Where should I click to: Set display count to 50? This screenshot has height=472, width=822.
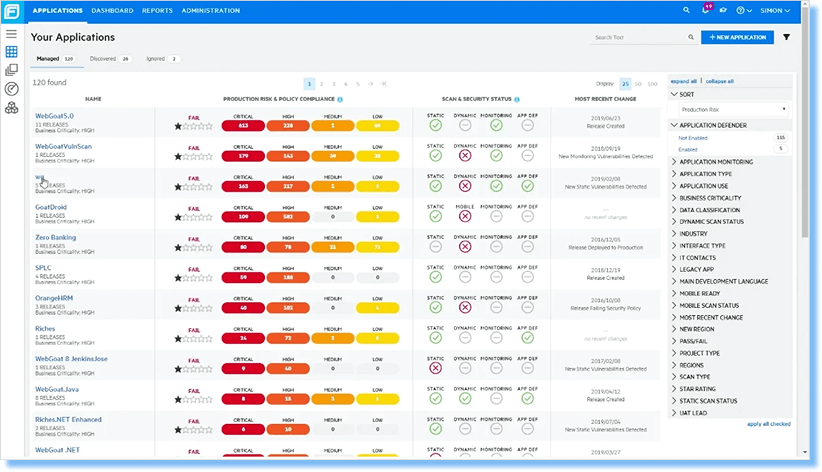coord(638,84)
